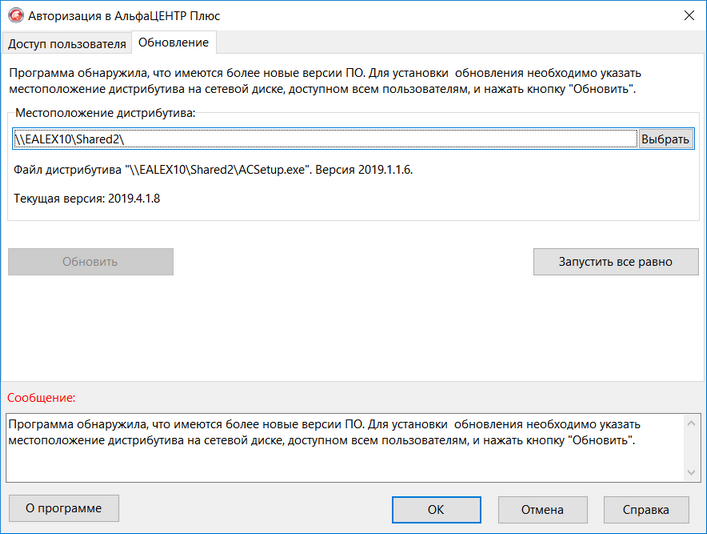Click the message box scroll up arrow
This screenshot has width=707, height=534.
click(x=691, y=424)
